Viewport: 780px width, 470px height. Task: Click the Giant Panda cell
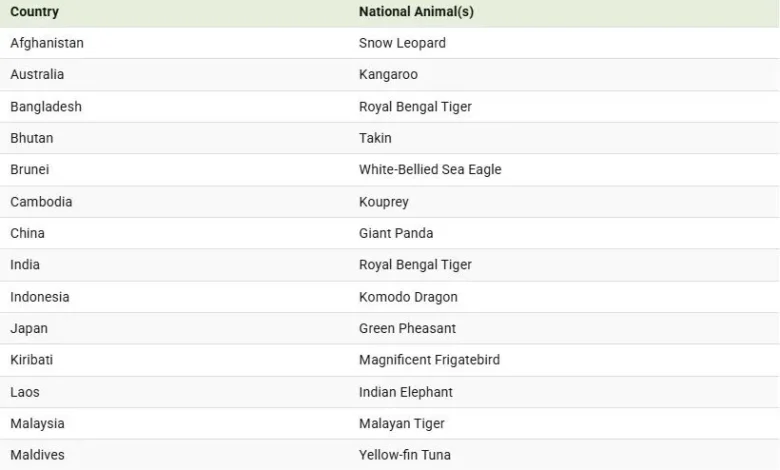tap(396, 233)
